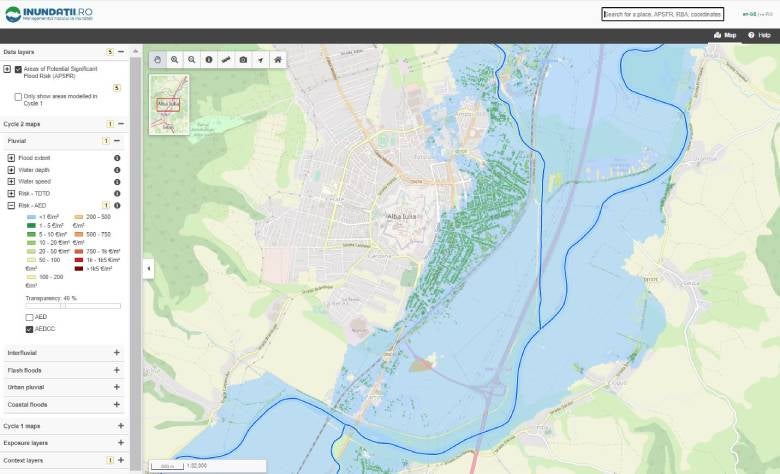The width and height of the screenshot is (780, 474).
Task: Expand the Interfluvial group
Action: point(116,353)
